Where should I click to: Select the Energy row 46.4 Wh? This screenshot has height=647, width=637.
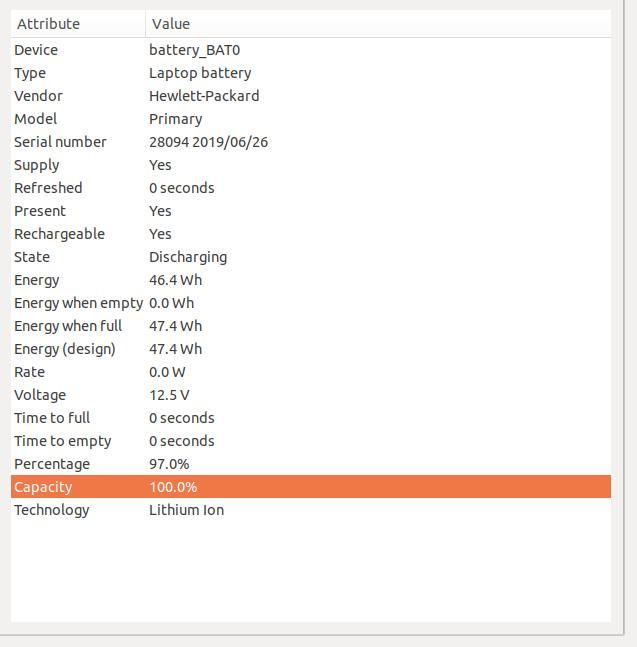tap(311, 280)
